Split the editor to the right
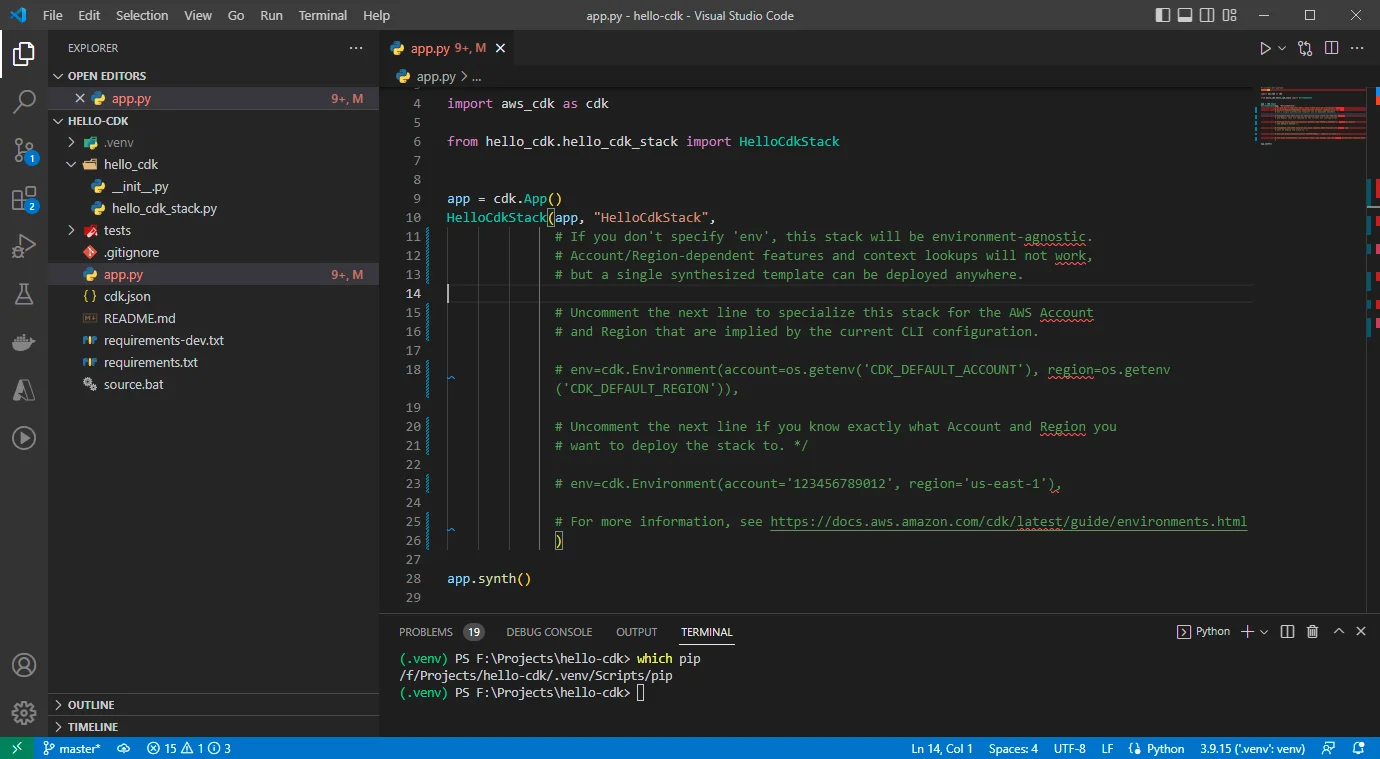The image size is (1380, 759). click(1331, 48)
